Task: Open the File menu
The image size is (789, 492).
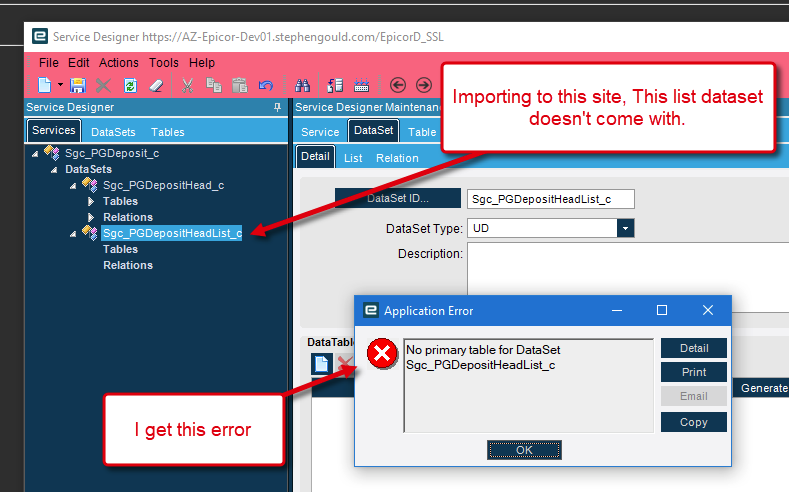Action: coord(49,63)
